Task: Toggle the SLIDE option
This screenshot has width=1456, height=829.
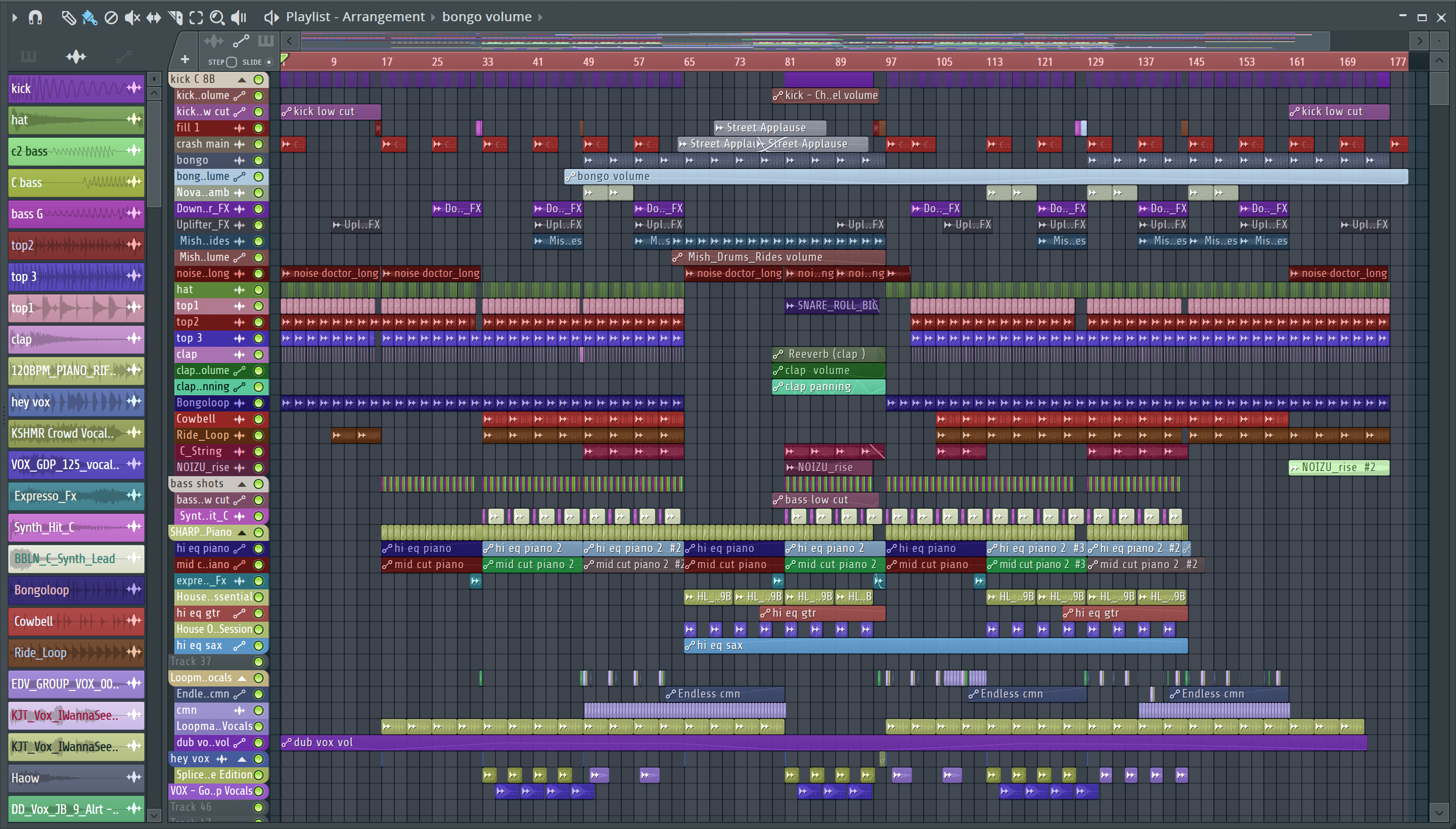Action: click(x=269, y=62)
